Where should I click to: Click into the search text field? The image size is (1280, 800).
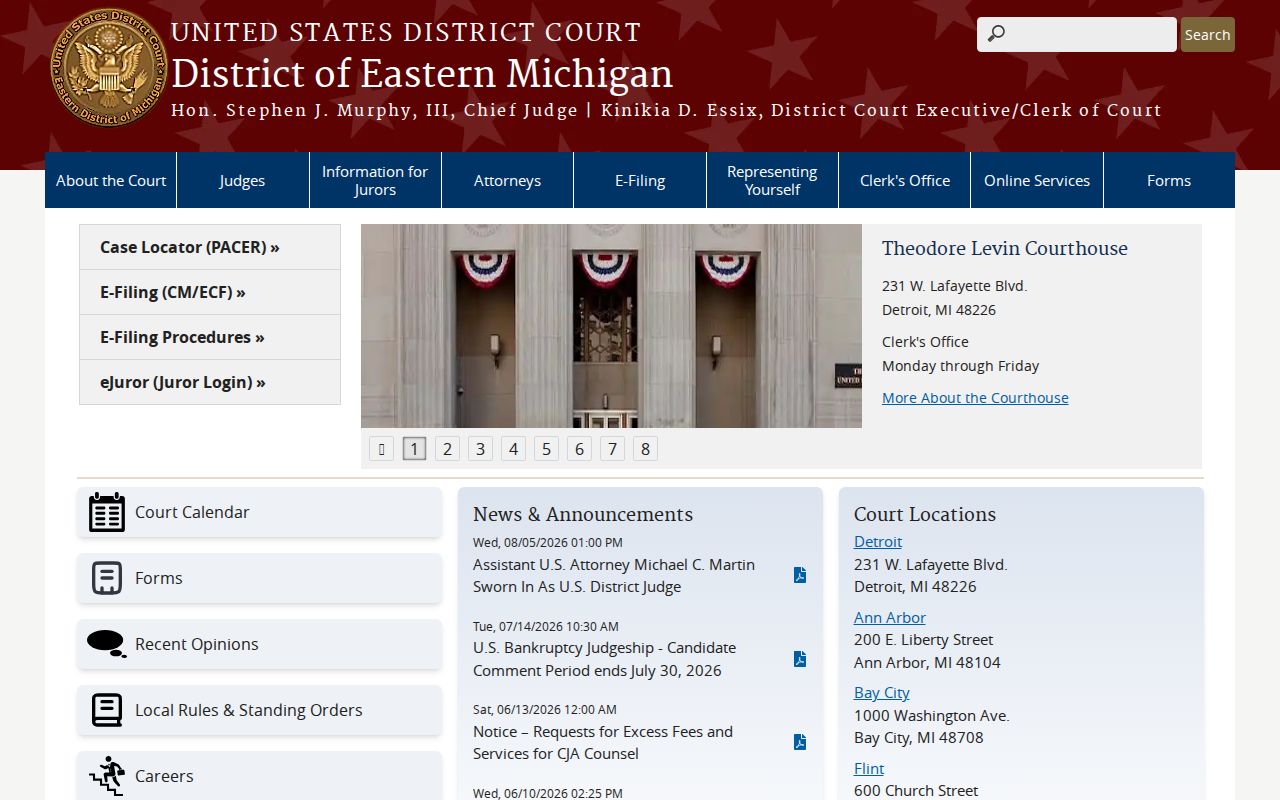point(1076,34)
